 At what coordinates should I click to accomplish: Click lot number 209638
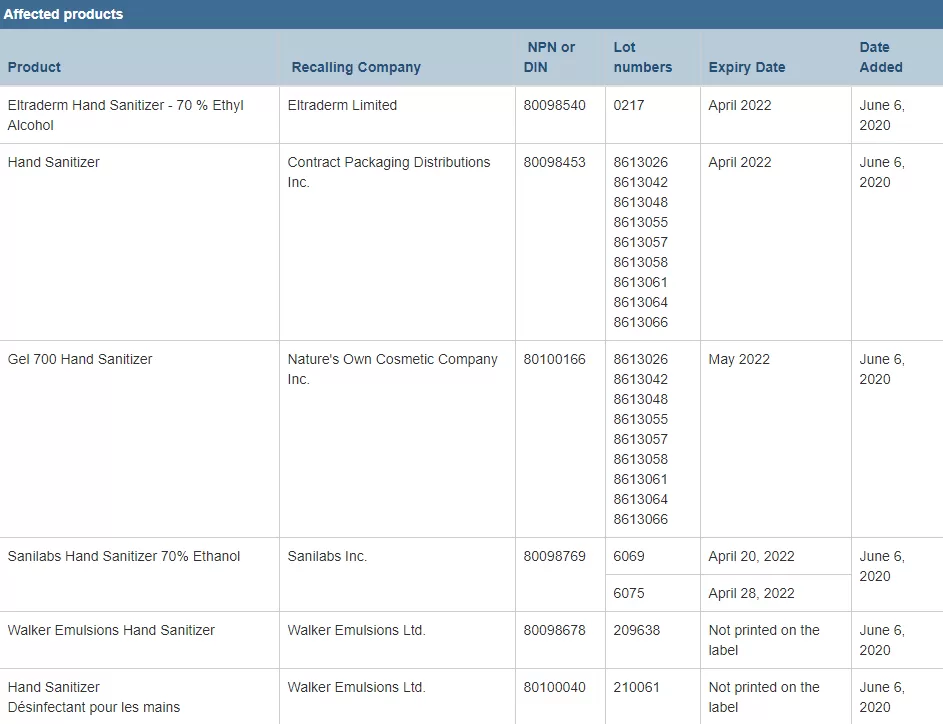coord(636,630)
